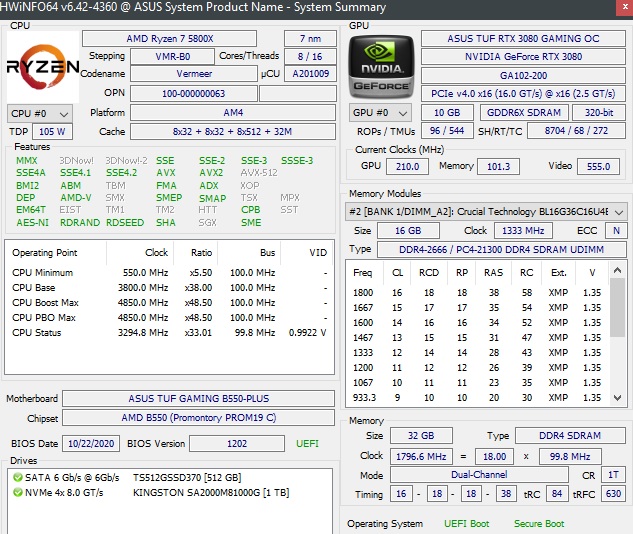Close the System Summary window
This screenshot has height=534, width=633.
pyautogui.click(x=624, y=8)
